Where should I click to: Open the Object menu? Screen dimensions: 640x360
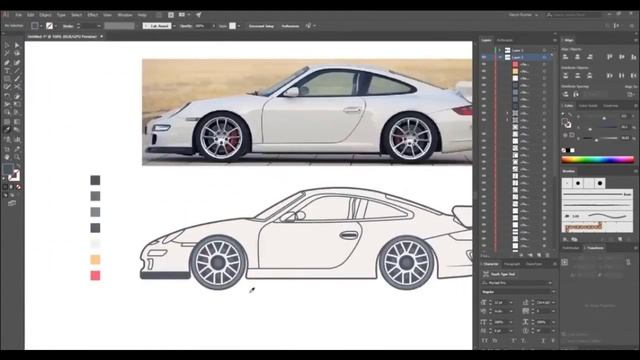[45, 15]
